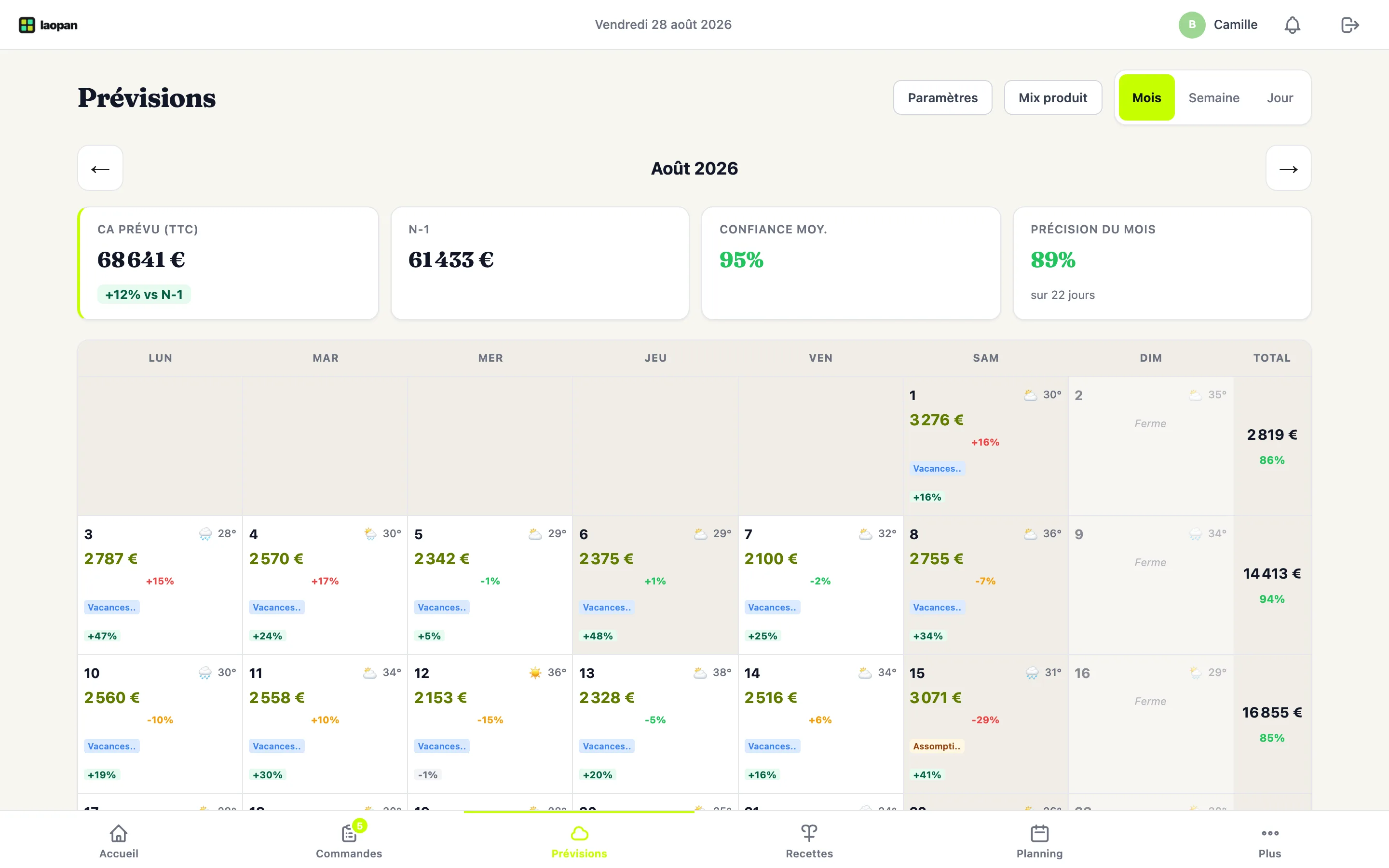Open Recettes in bottom navigation
The image size is (1389, 868).
[x=809, y=841]
